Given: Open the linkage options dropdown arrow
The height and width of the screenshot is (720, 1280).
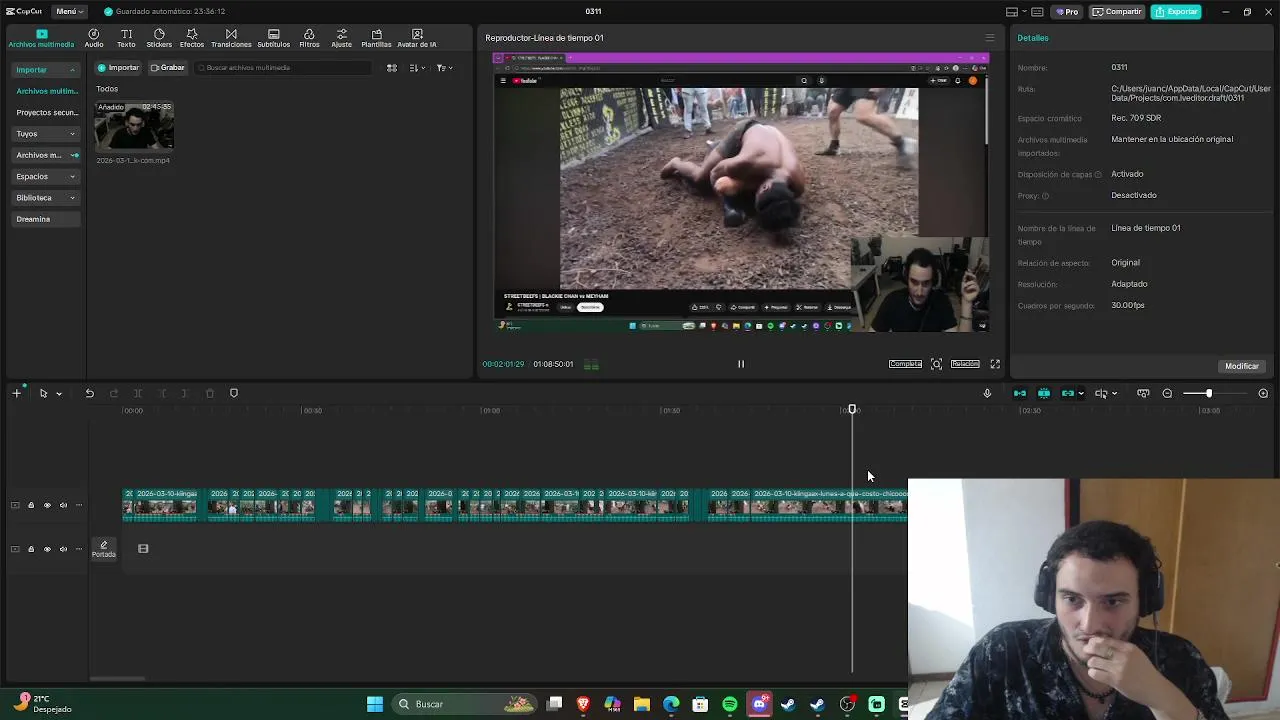Looking at the screenshot, I should 1081,394.
